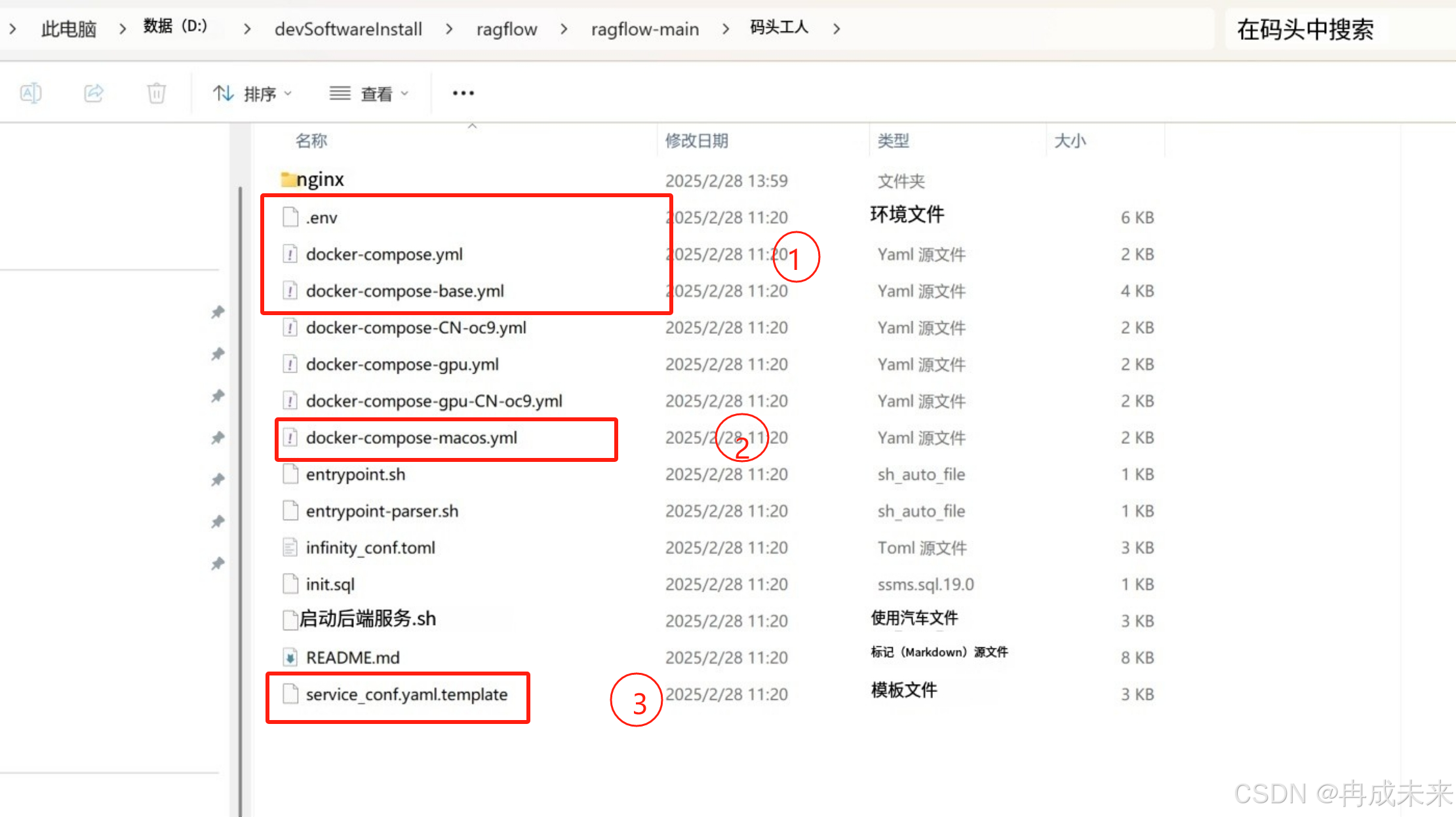Click the infinity_conf.toml file icon
Image resolution: width=1456 pixels, height=817 pixels.
click(290, 547)
